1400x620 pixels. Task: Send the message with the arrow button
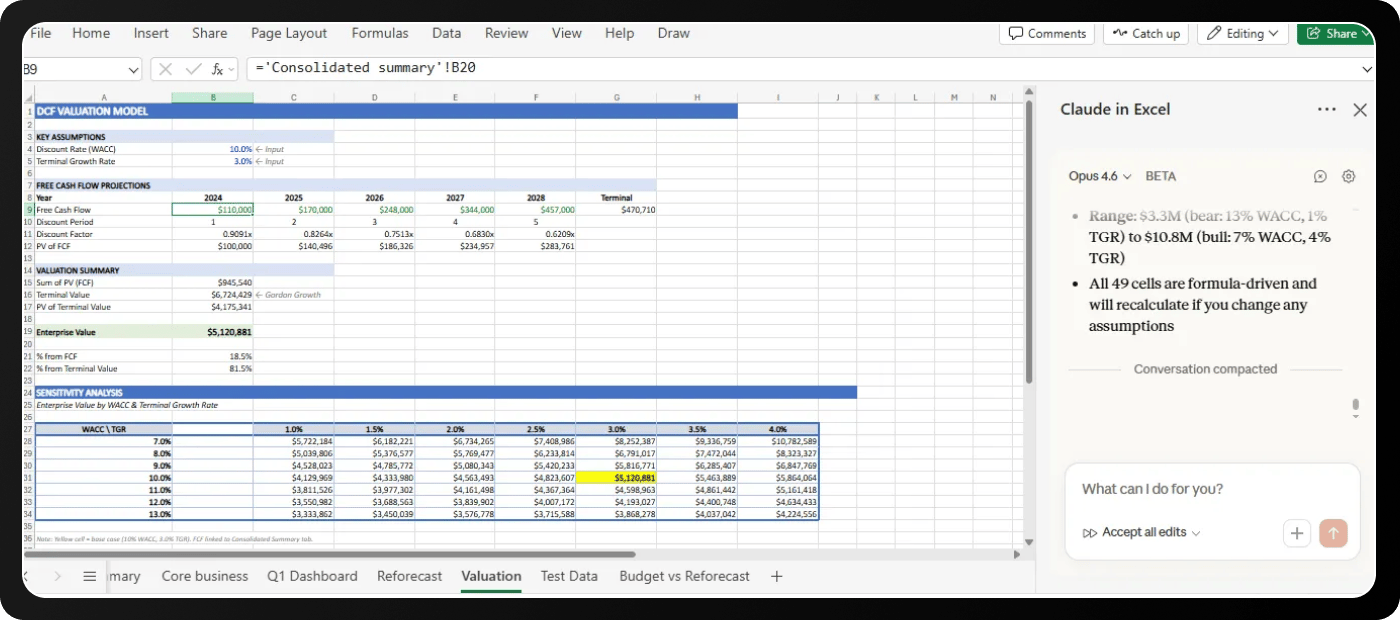tap(1333, 533)
